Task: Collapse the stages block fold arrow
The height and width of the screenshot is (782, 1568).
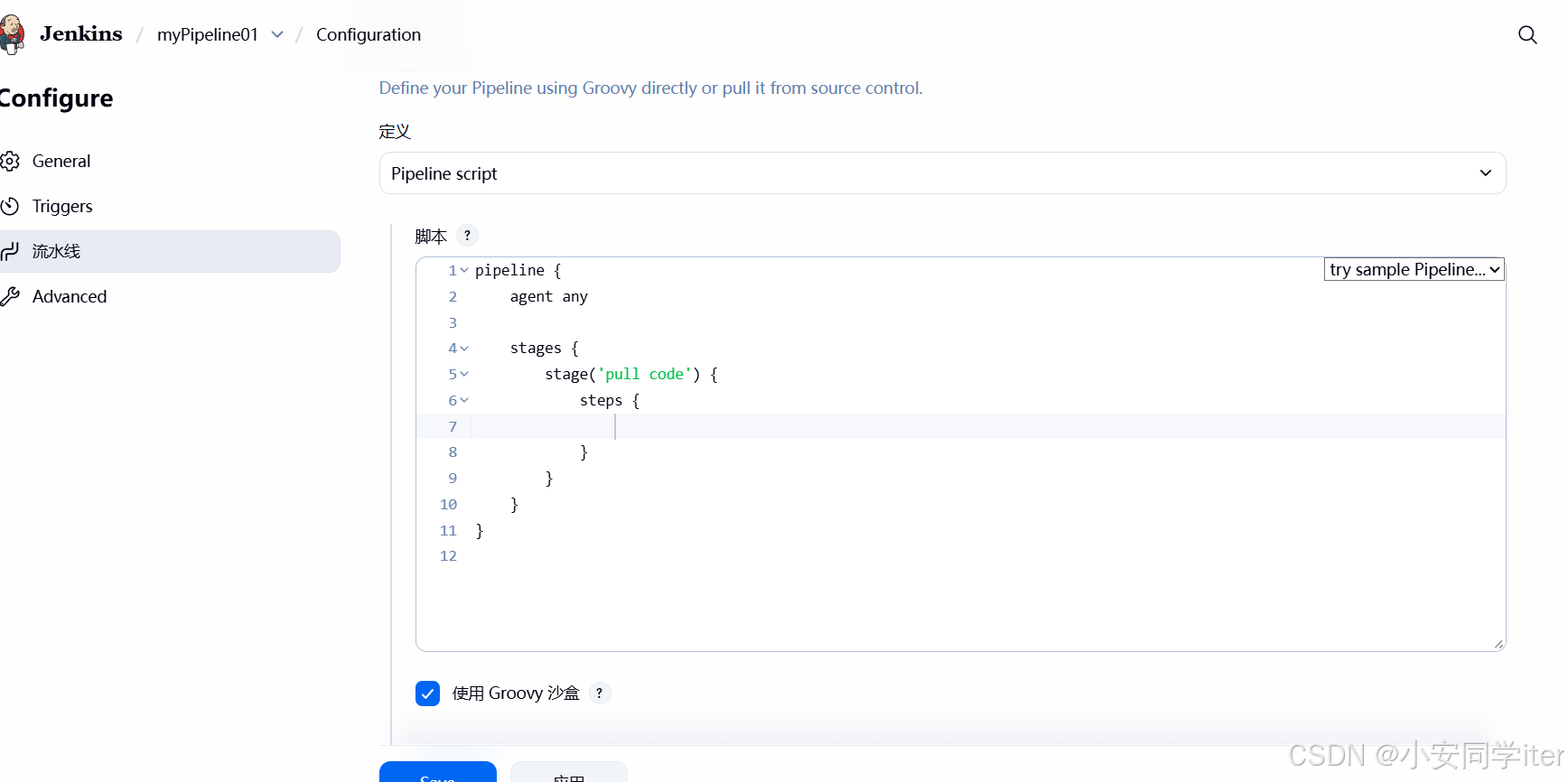Action: tap(464, 349)
